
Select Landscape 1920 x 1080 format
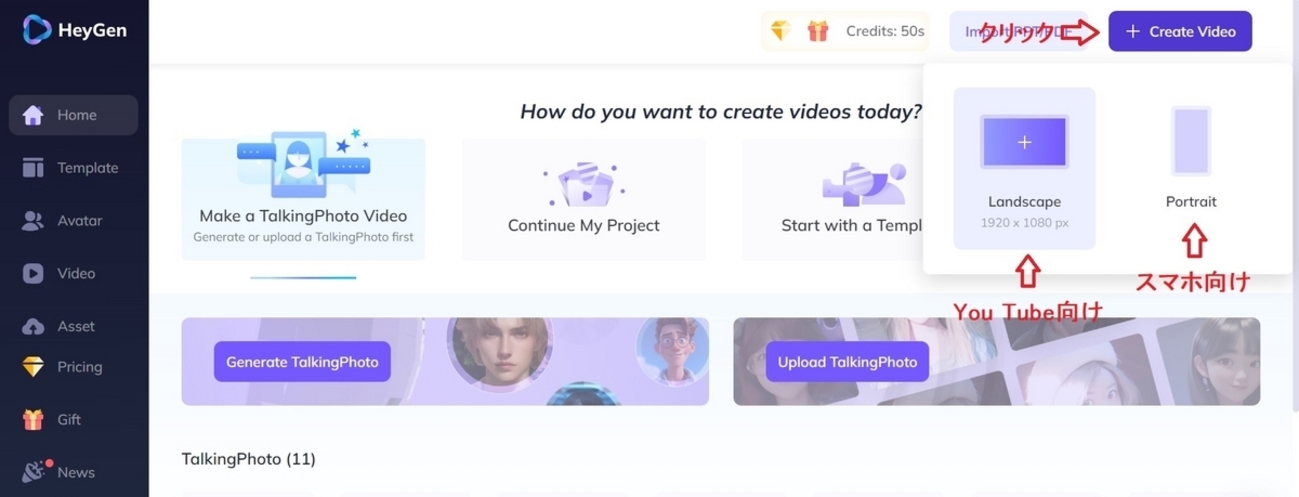coord(1024,168)
